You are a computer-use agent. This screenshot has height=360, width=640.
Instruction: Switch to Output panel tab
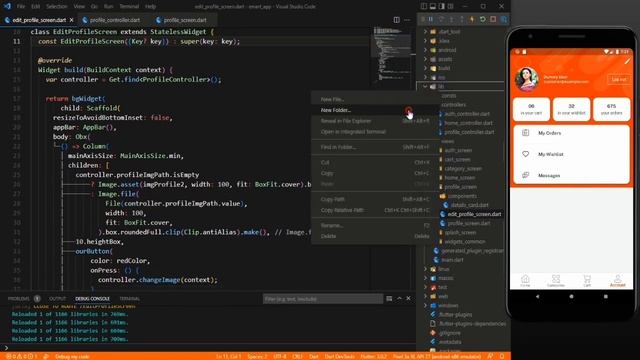(x=58, y=299)
